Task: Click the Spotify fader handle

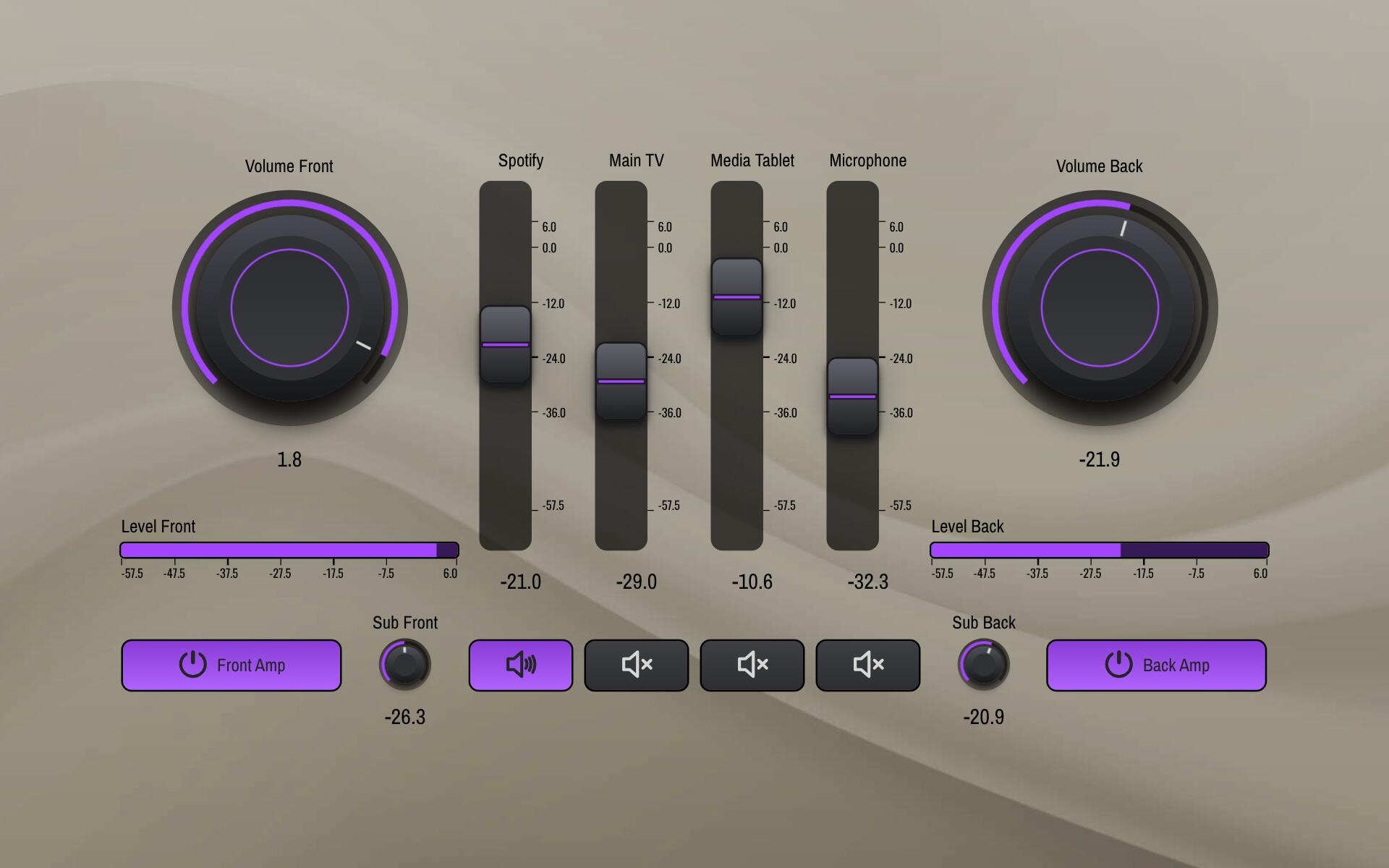Action: pos(505,344)
